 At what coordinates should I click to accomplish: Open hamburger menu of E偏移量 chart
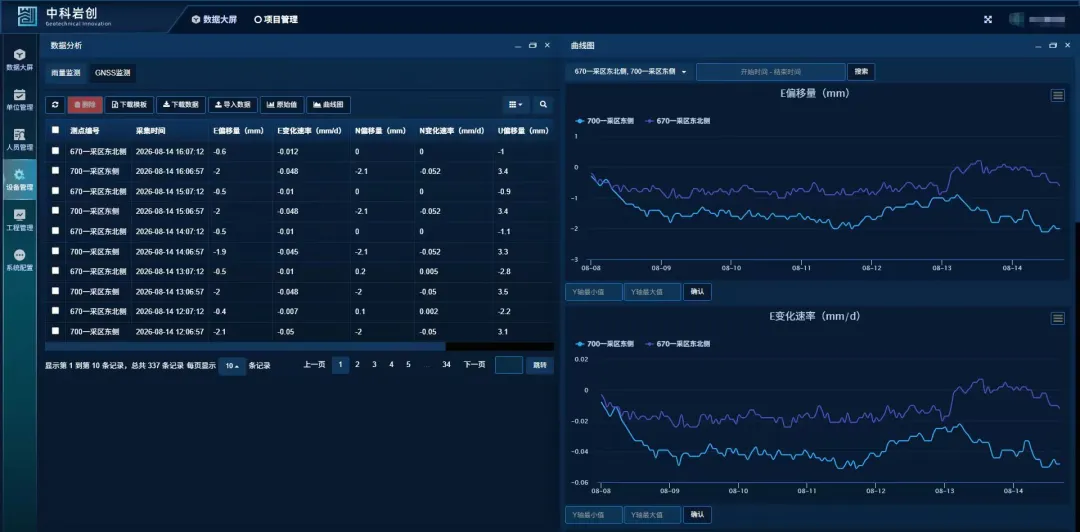[1058, 96]
